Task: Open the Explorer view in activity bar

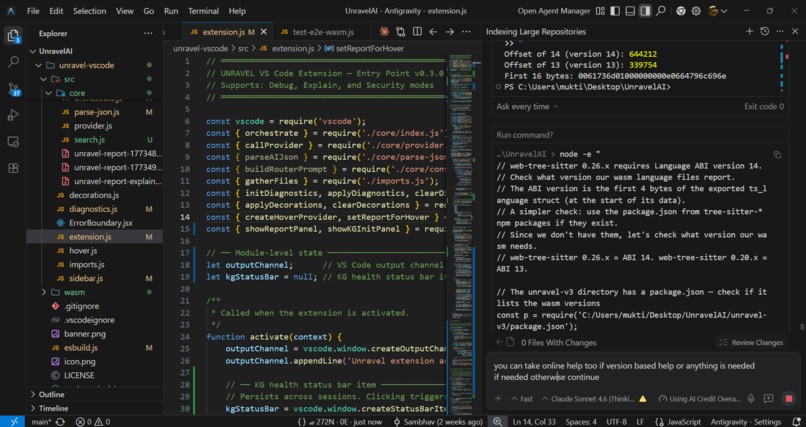Action: click(x=13, y=35)
